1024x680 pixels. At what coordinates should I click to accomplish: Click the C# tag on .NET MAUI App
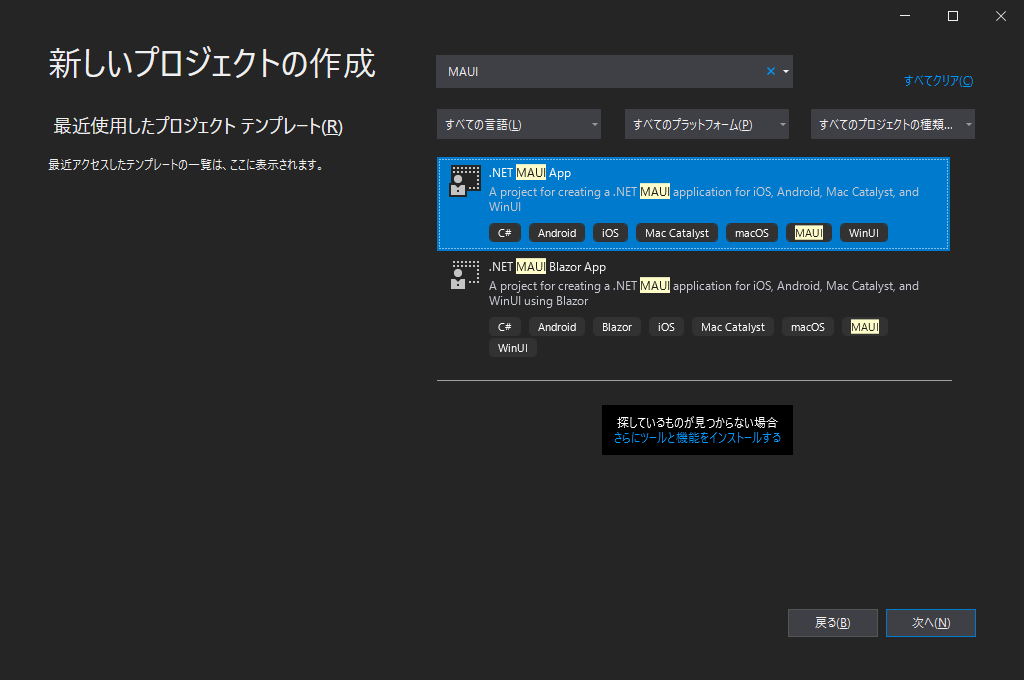point(505,232)
